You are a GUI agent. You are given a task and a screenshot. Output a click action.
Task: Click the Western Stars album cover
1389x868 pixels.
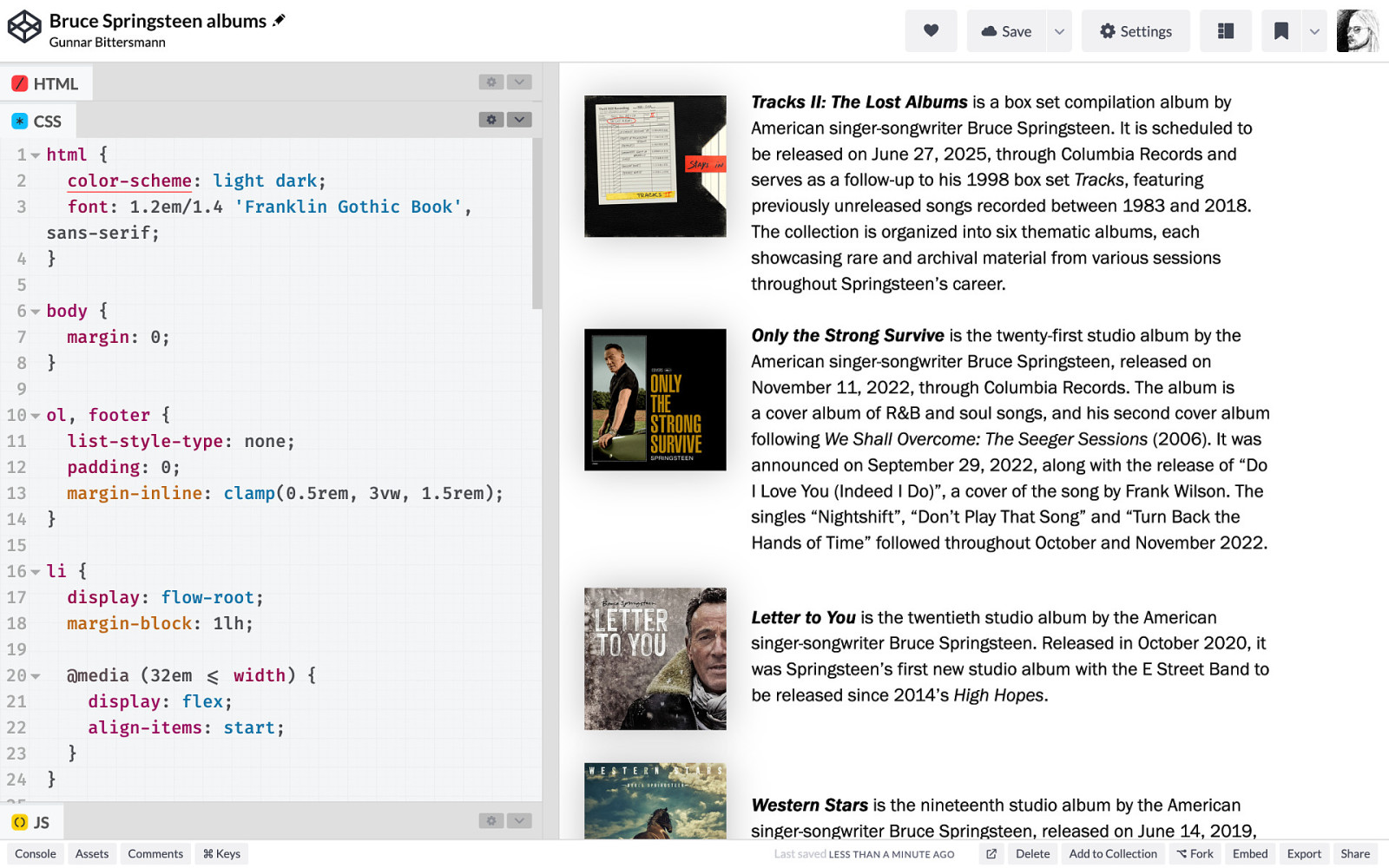(655, 800)
